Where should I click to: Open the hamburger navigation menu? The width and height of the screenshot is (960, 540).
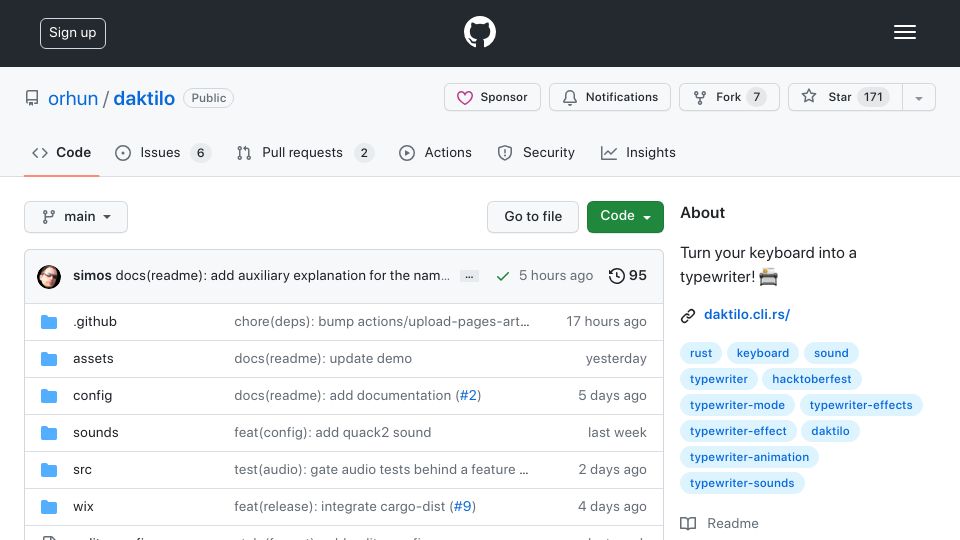point(904,32)
